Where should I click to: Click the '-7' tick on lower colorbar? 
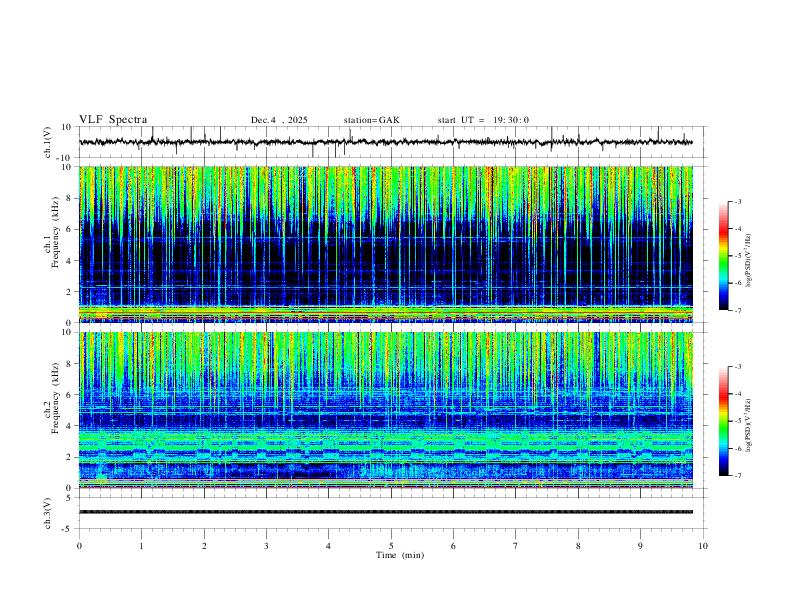737,476
